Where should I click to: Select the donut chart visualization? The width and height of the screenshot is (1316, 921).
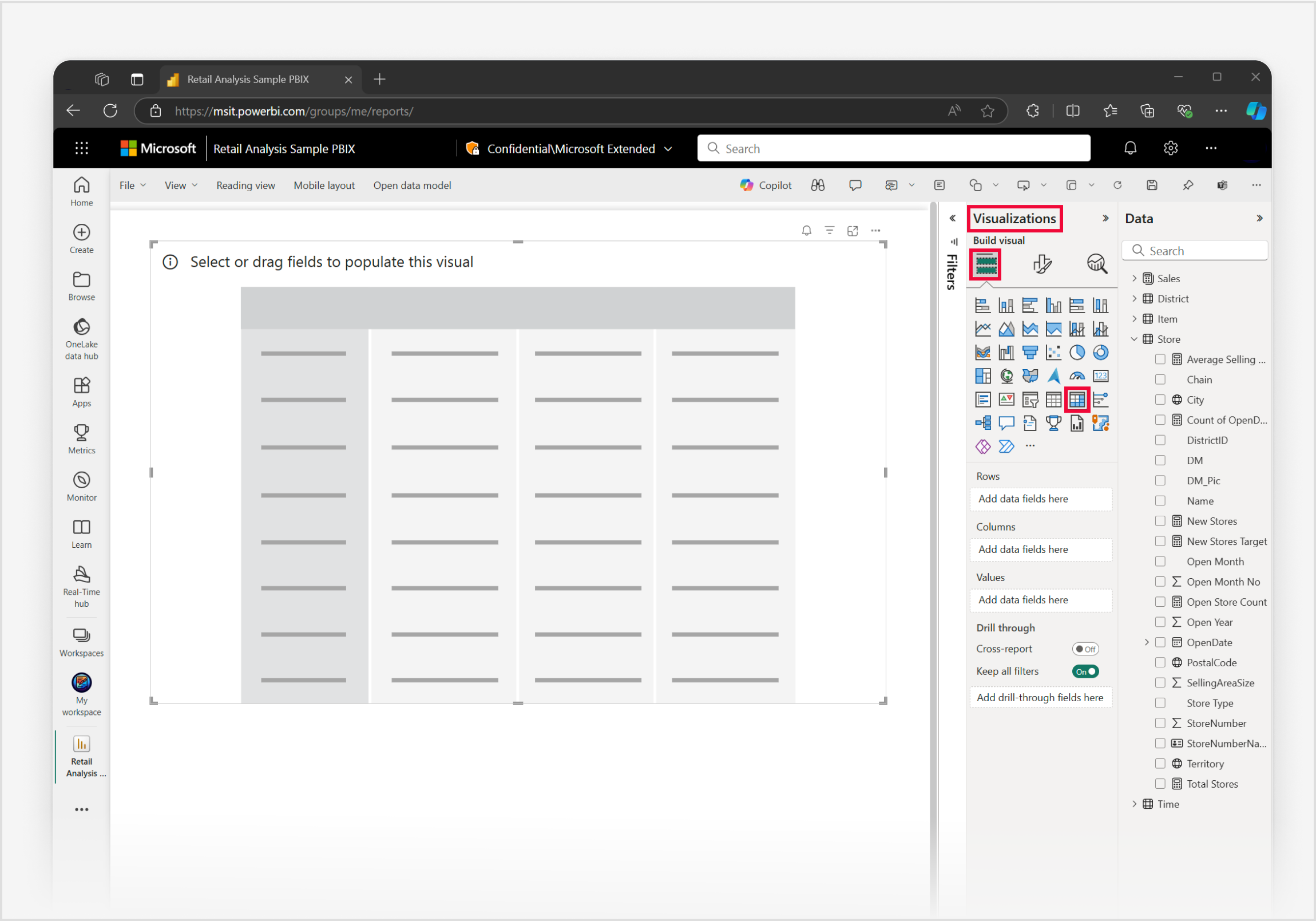point(1100,352)
